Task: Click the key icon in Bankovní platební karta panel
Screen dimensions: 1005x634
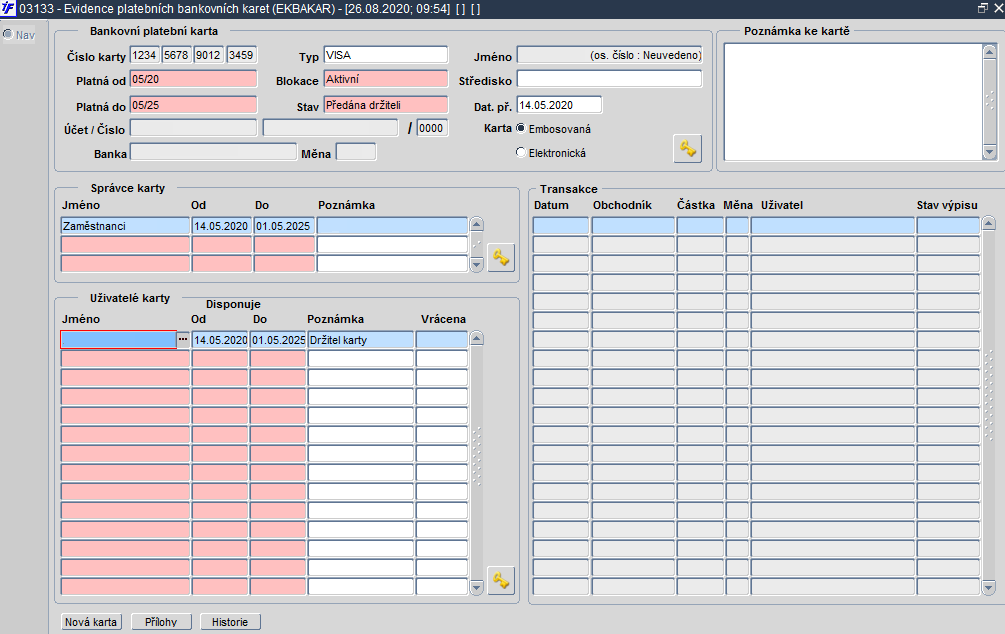Action: click(688, 149)
